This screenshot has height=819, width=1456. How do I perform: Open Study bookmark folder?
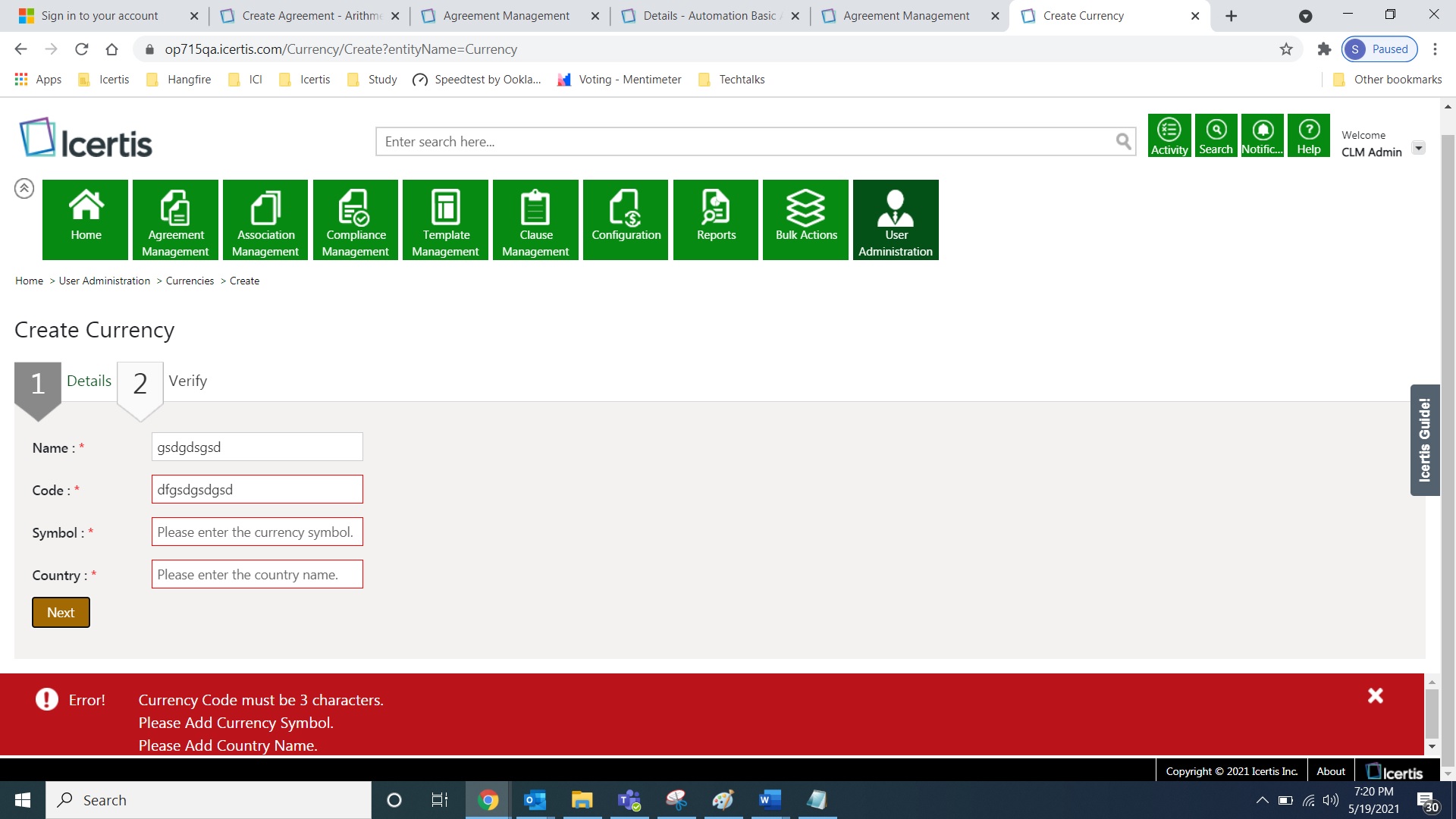[372, 80]
